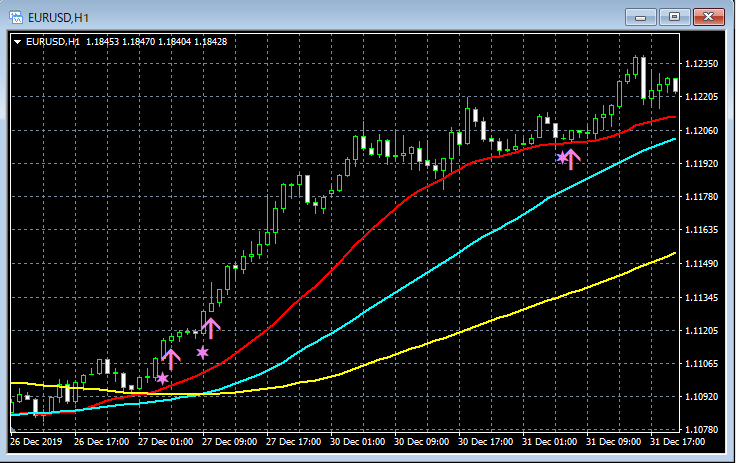The image size is (737, 463).
Task: Click time label 27 Dec 09:00
Action: [x=229, y=442]
